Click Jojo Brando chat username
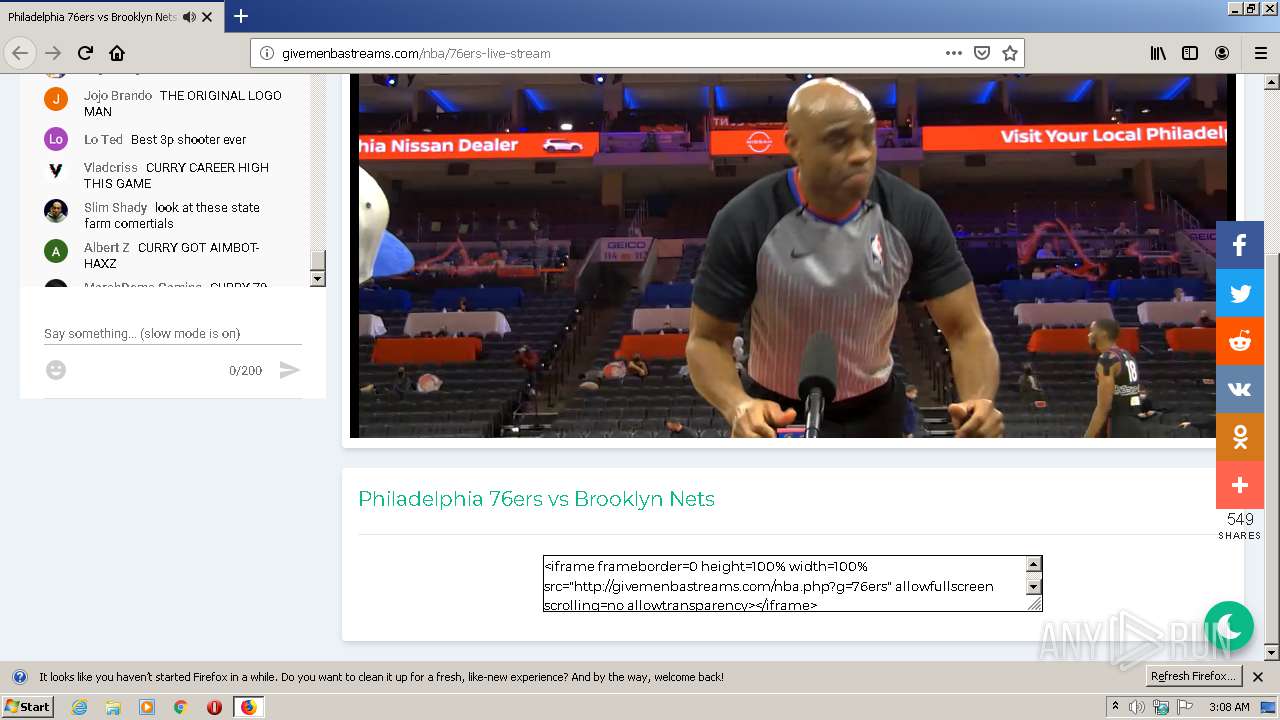The width and height of the screenshot is (1280, 720). coord(118,96)
